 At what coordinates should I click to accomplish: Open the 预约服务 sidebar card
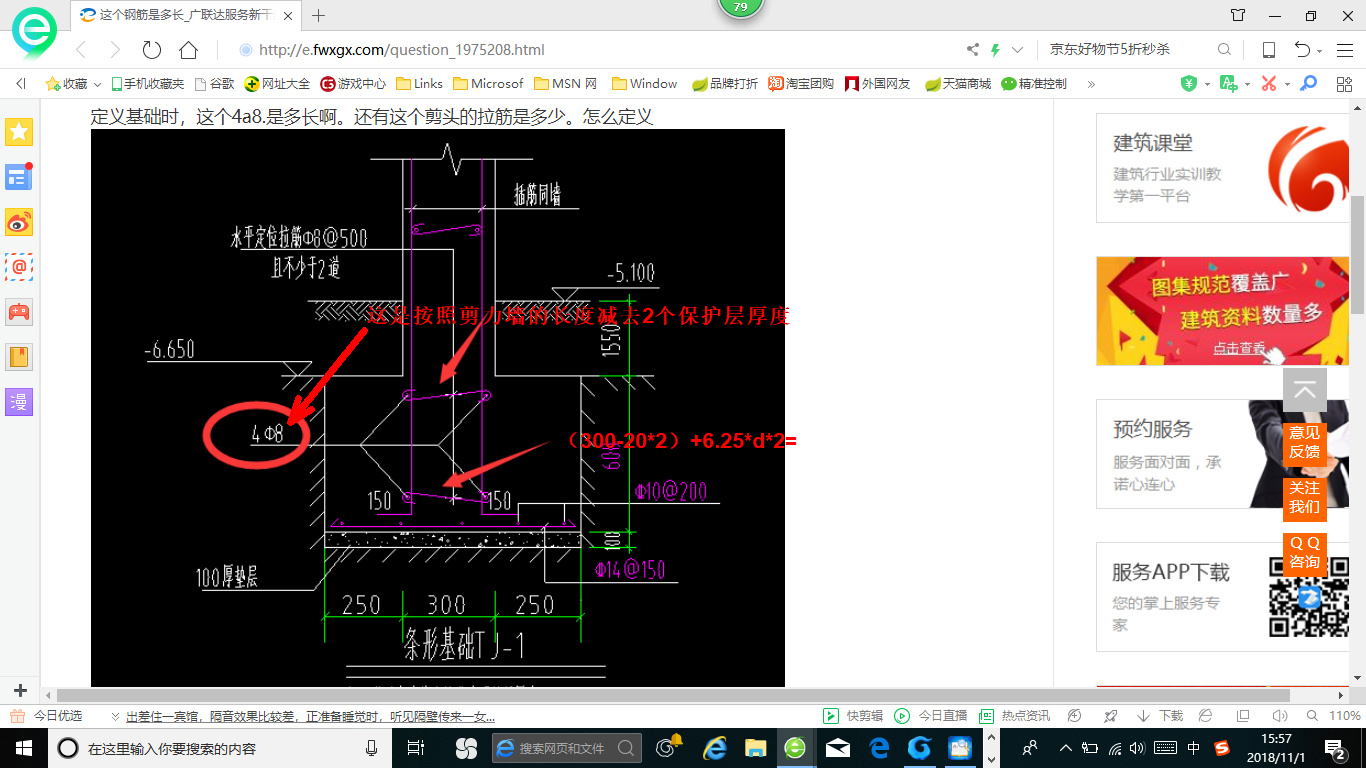(1224, 454)
